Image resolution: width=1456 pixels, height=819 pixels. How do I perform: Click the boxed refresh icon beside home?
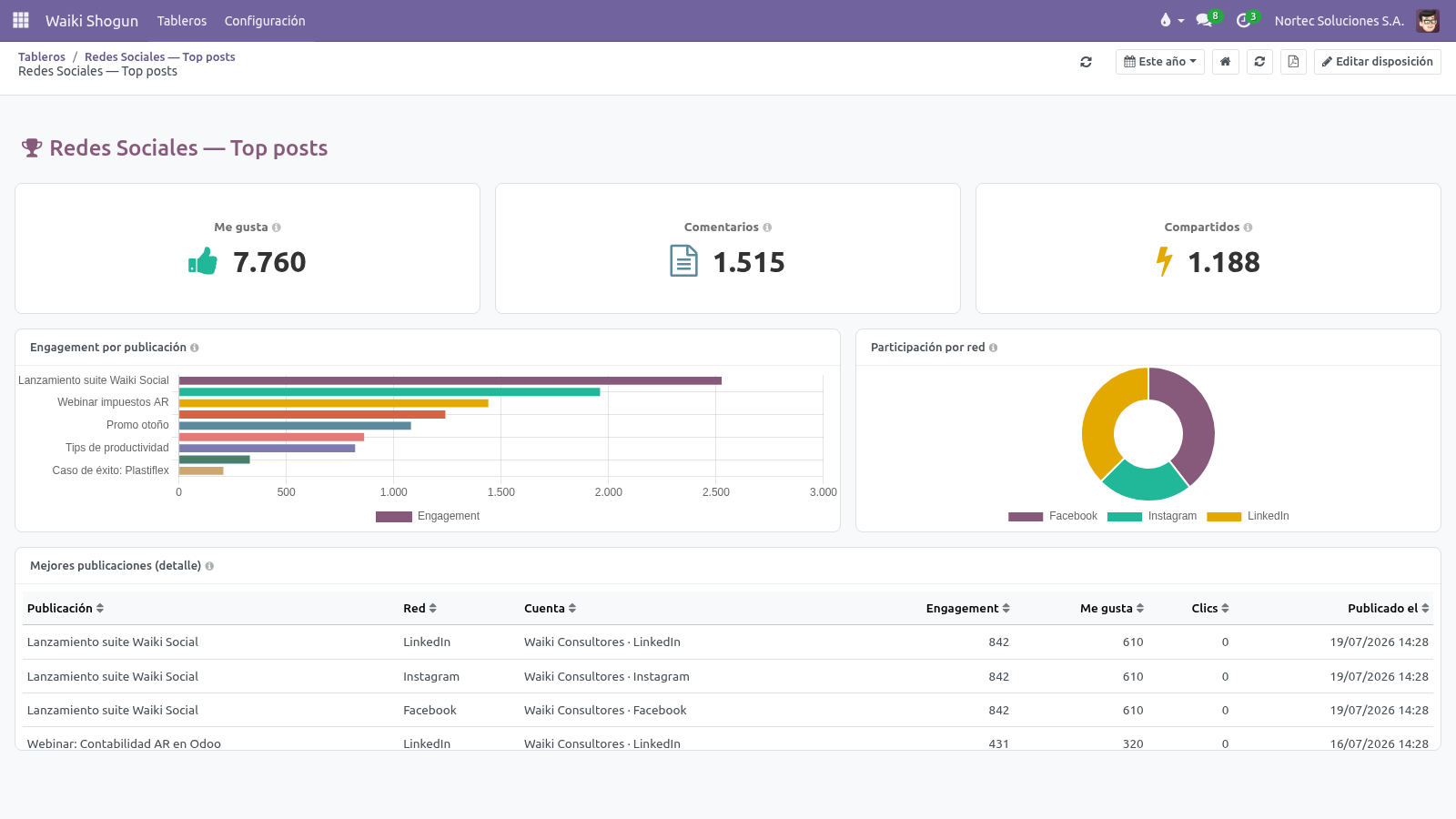click(1259, 62)
